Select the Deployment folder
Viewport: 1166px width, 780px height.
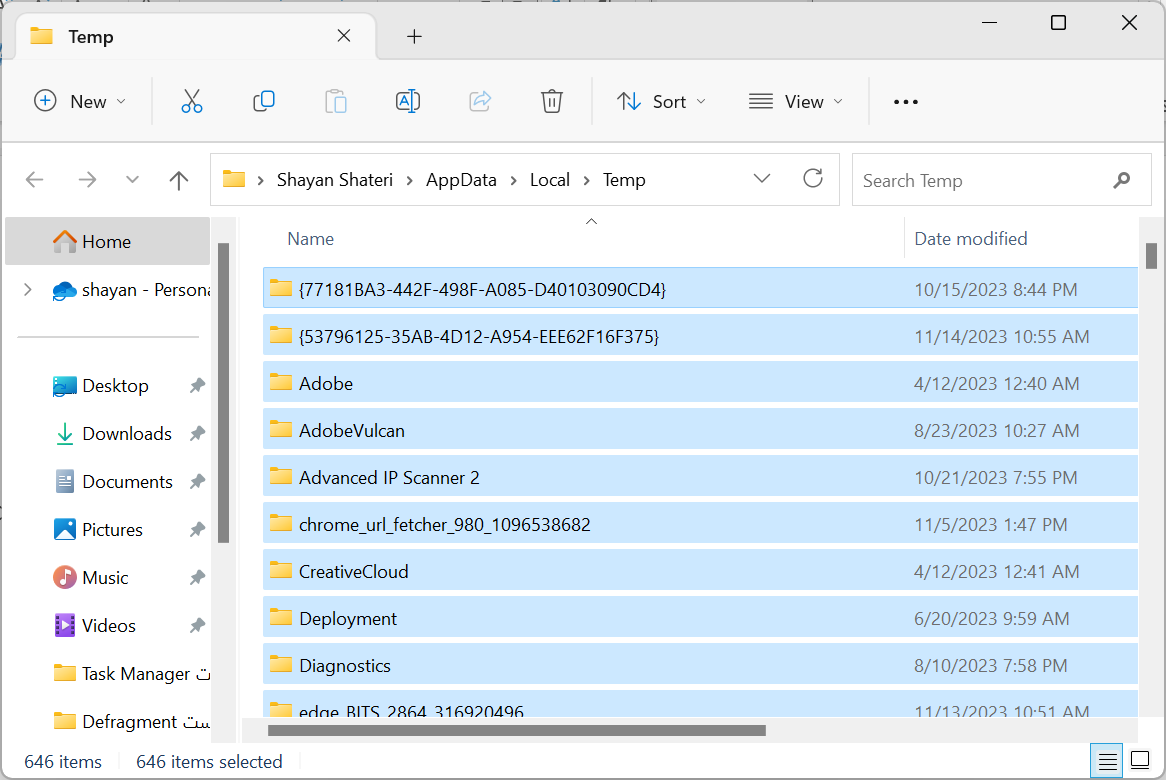point(700,618)
